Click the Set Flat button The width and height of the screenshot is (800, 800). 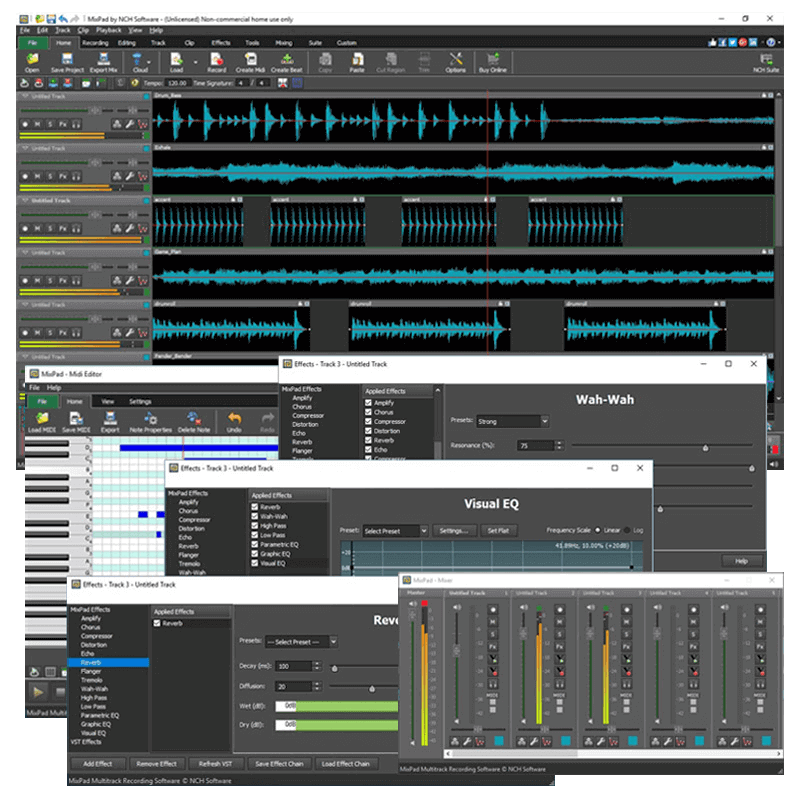tap(499, 531)
